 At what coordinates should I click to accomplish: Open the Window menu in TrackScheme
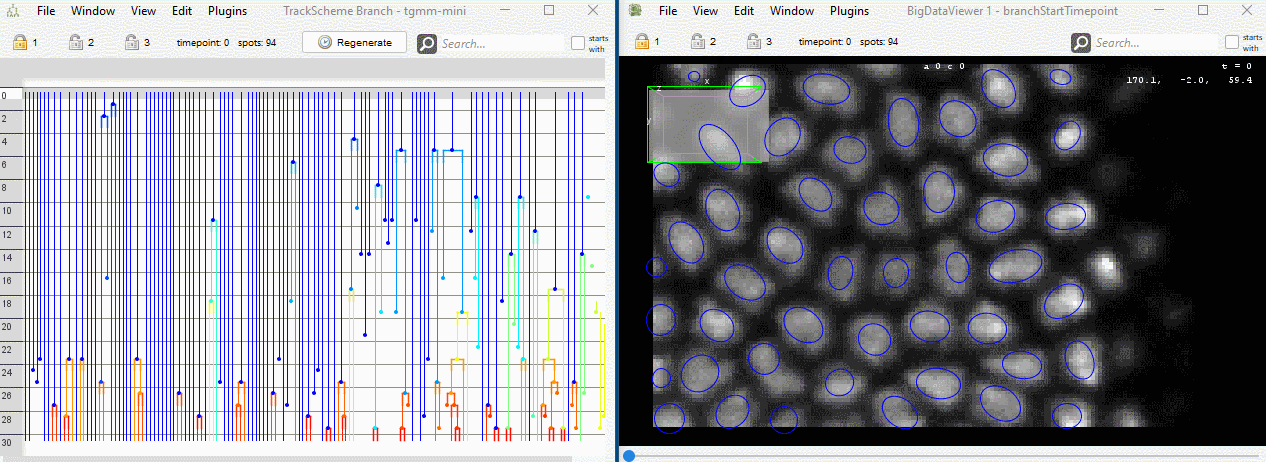point(92,11)
